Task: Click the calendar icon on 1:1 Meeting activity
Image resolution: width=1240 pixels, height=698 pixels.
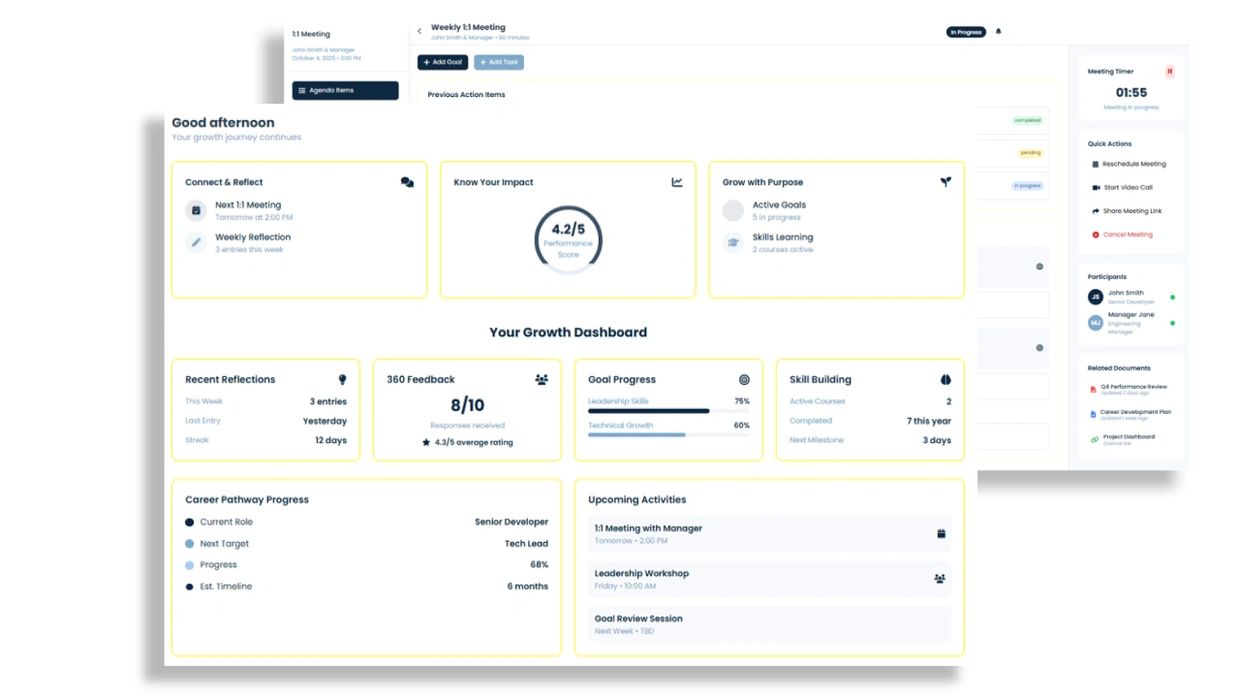Action: [941, 534]
